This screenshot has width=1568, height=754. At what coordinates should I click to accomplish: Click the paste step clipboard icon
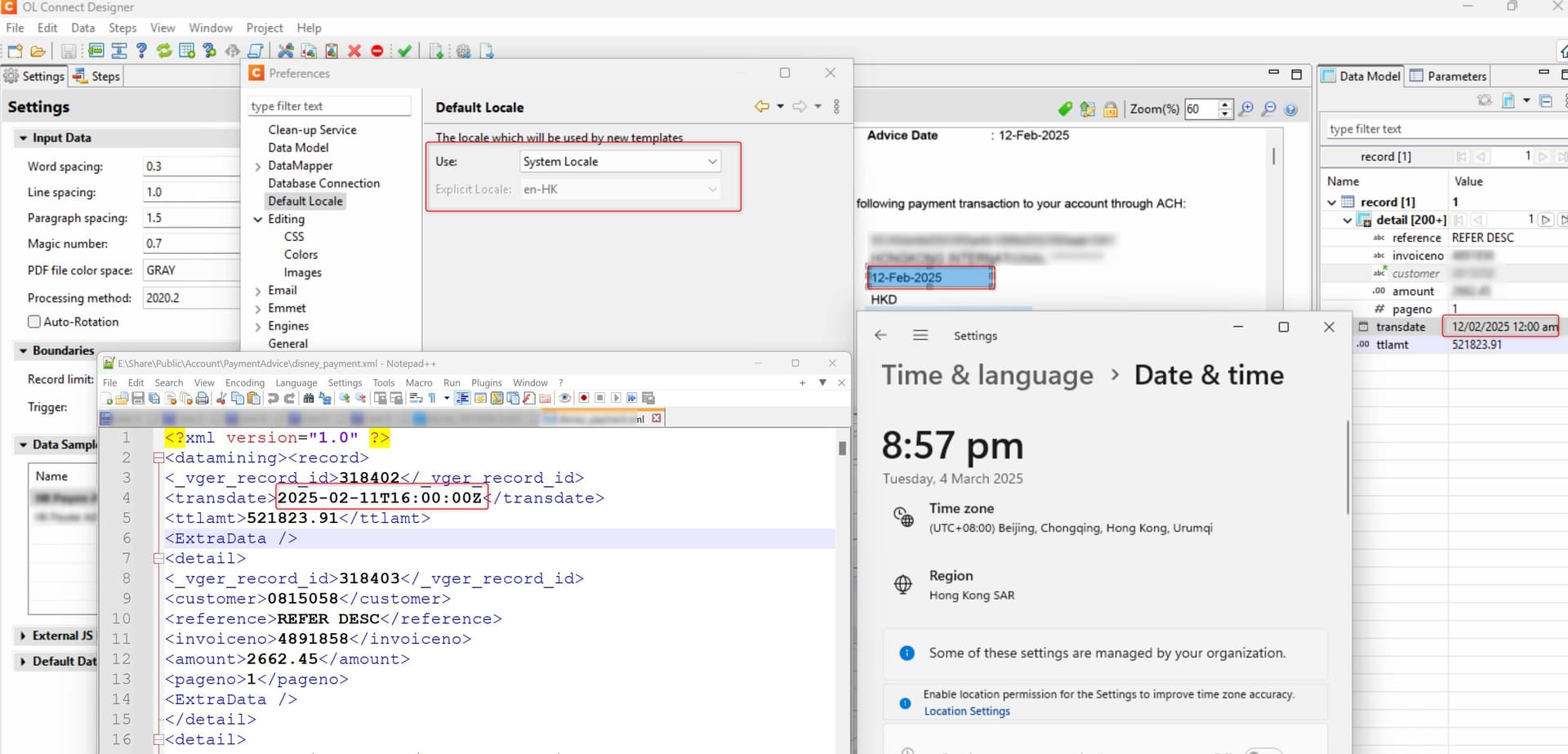[332, 51]
